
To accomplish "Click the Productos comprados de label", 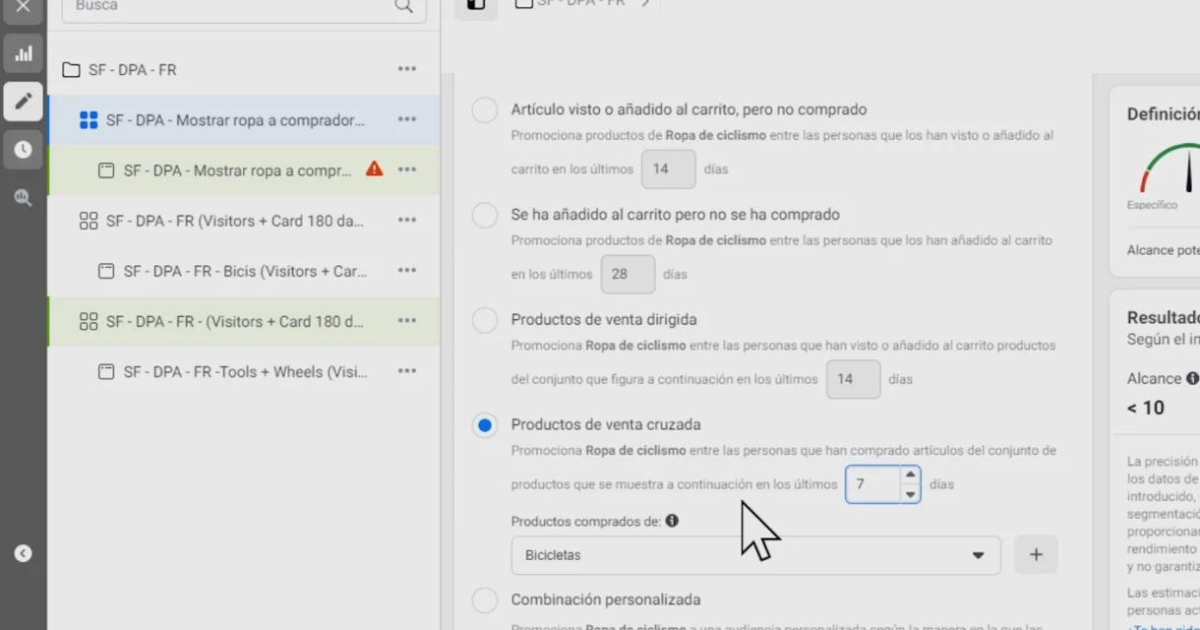I will (585, 521).
